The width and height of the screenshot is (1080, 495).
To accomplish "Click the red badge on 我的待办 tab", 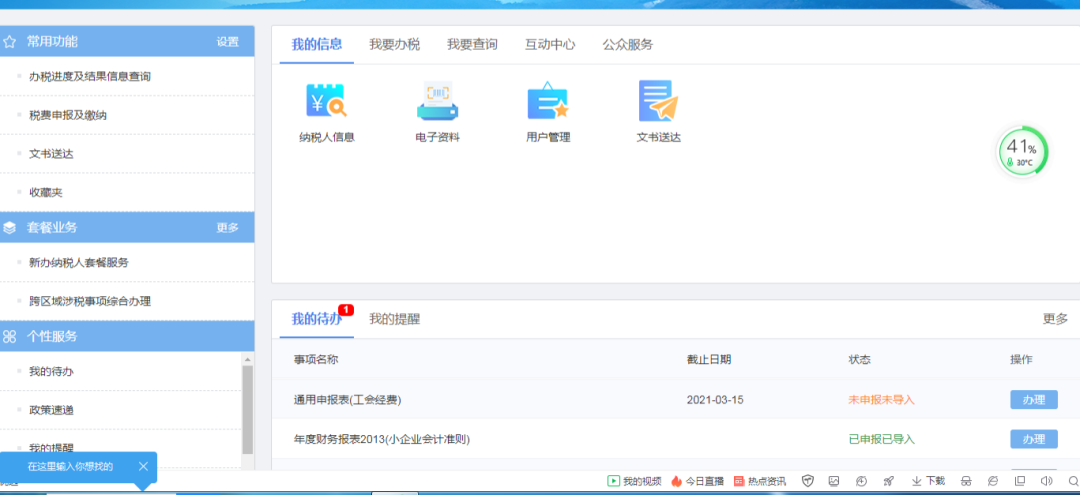I will [x=346, y=310].
